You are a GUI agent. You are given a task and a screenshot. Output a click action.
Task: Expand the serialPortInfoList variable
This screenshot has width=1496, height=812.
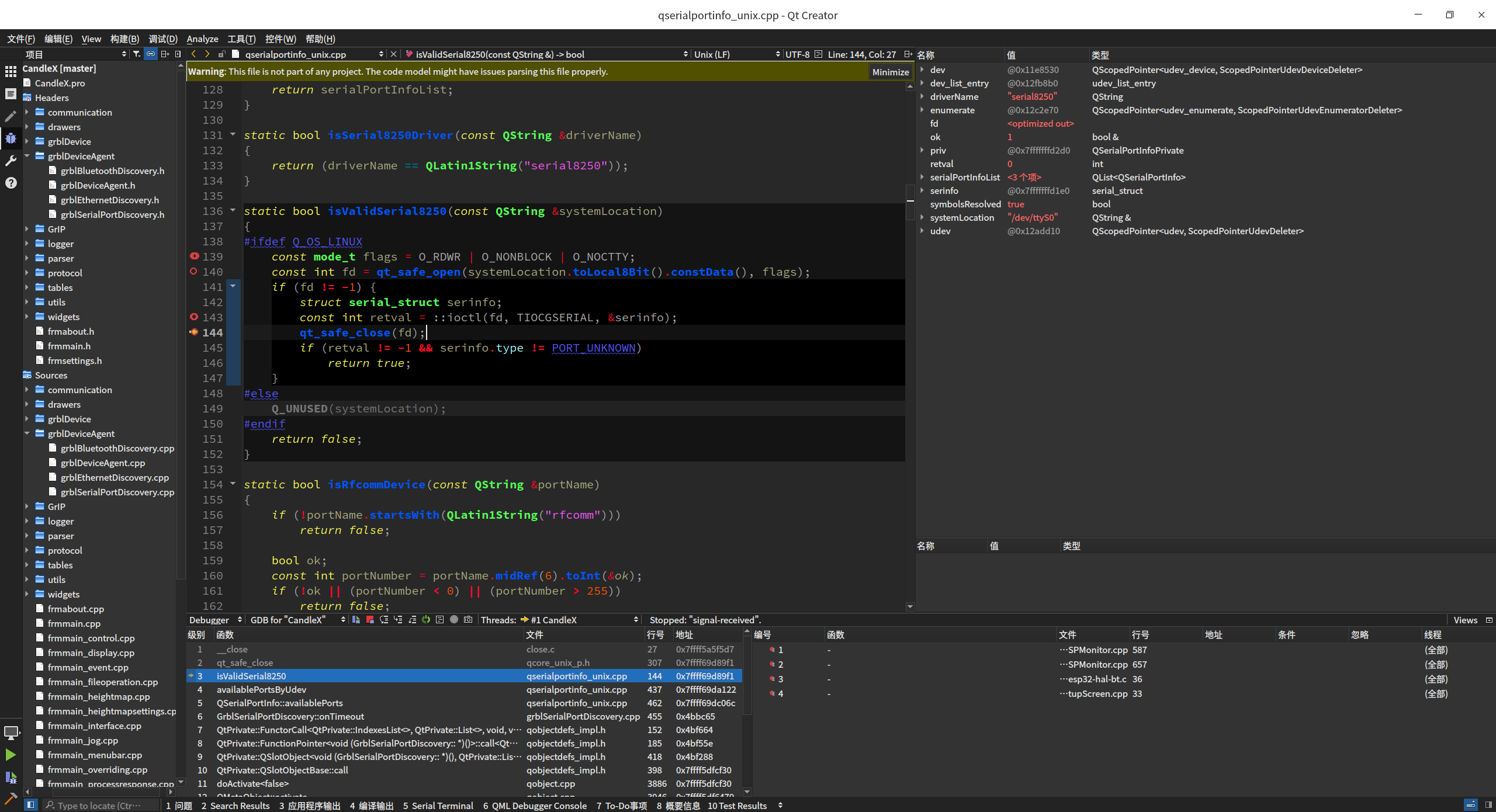pos(922,177)
